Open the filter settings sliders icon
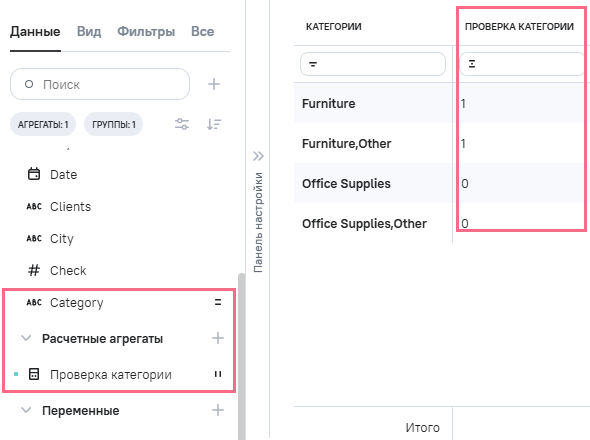Image resolution: width=590 pixels, height=440 pixels. [182, 124]
